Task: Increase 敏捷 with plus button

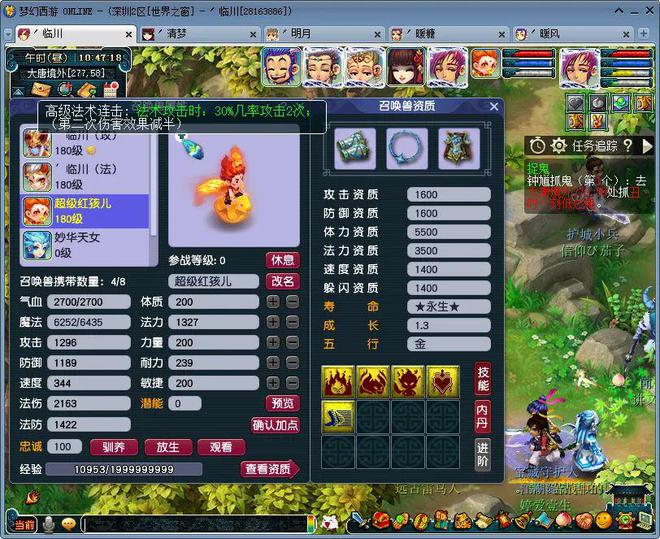Action: (273, 382)
